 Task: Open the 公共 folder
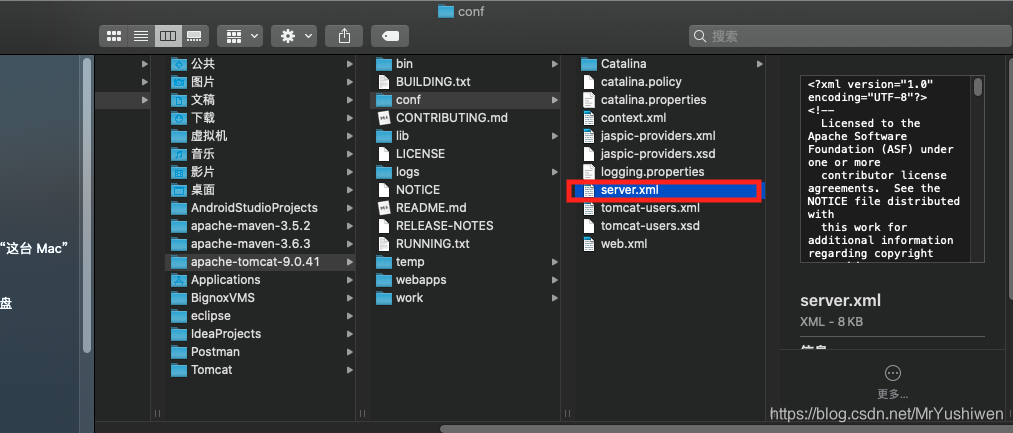click(x=260, y=64)
